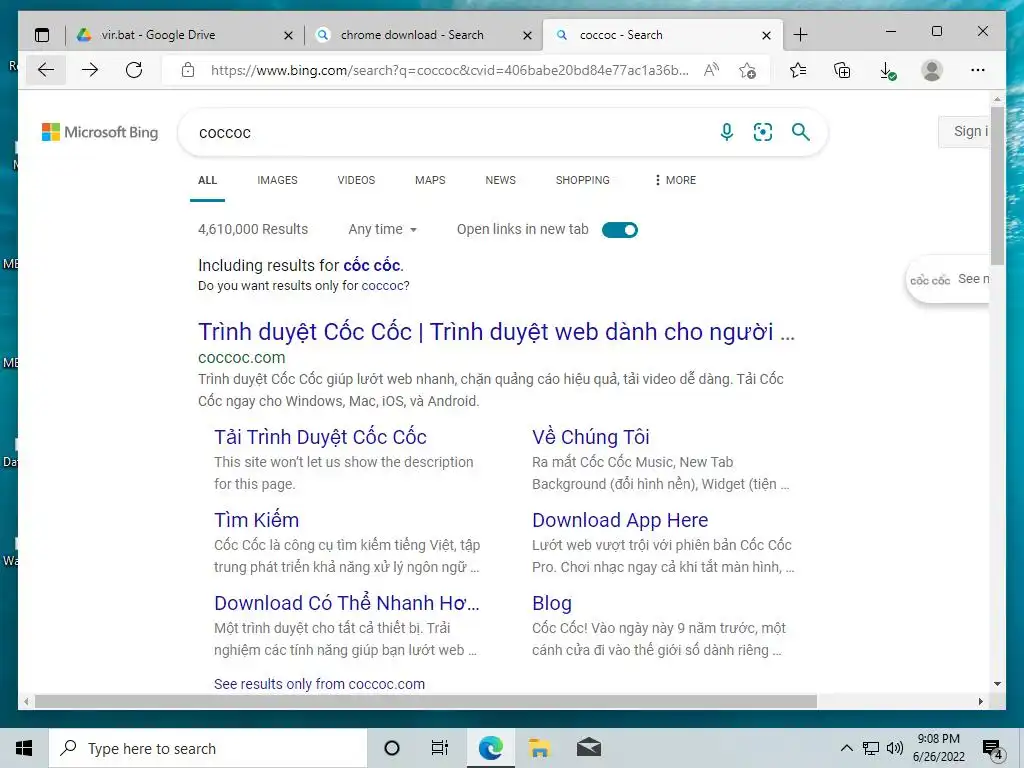Open the Download Có Thể Nhanh Hơn link
1024x768 pixels.
pyautogui.click(x=347, y=603)
